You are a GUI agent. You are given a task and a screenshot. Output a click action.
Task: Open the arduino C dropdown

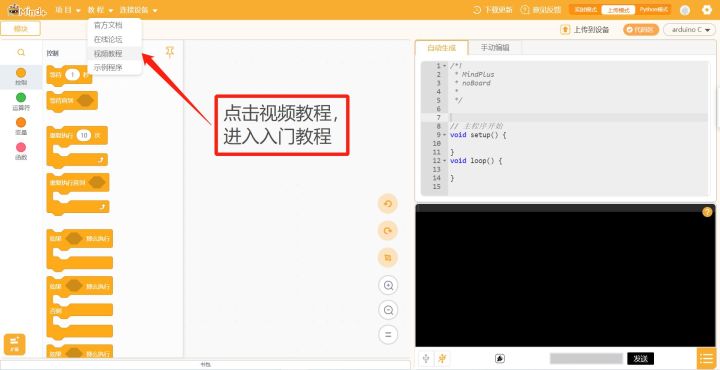tap(690, 30)
